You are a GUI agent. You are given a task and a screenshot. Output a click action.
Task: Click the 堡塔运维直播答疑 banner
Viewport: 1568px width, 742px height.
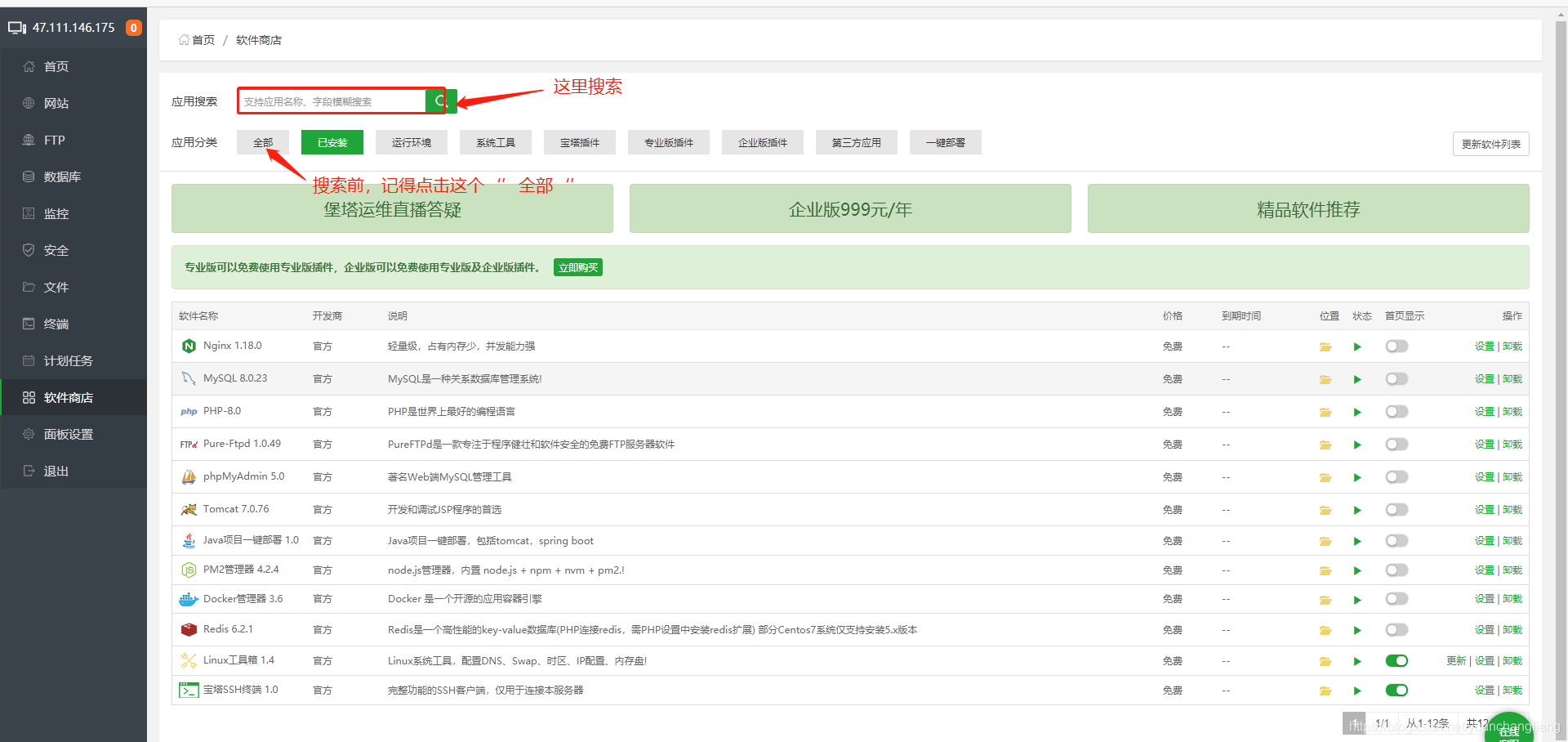(x=392, y=208)
